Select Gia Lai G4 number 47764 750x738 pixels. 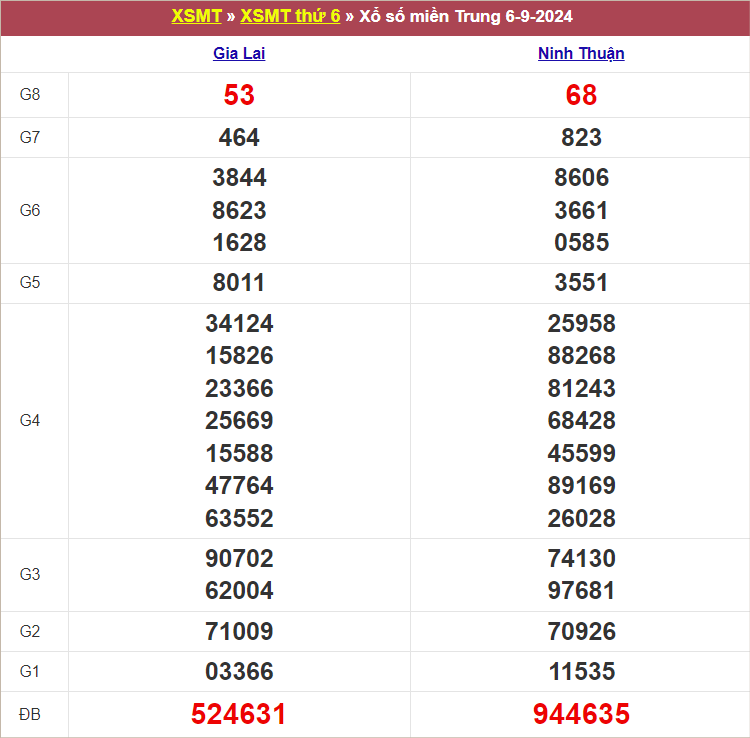click(239, 486)
